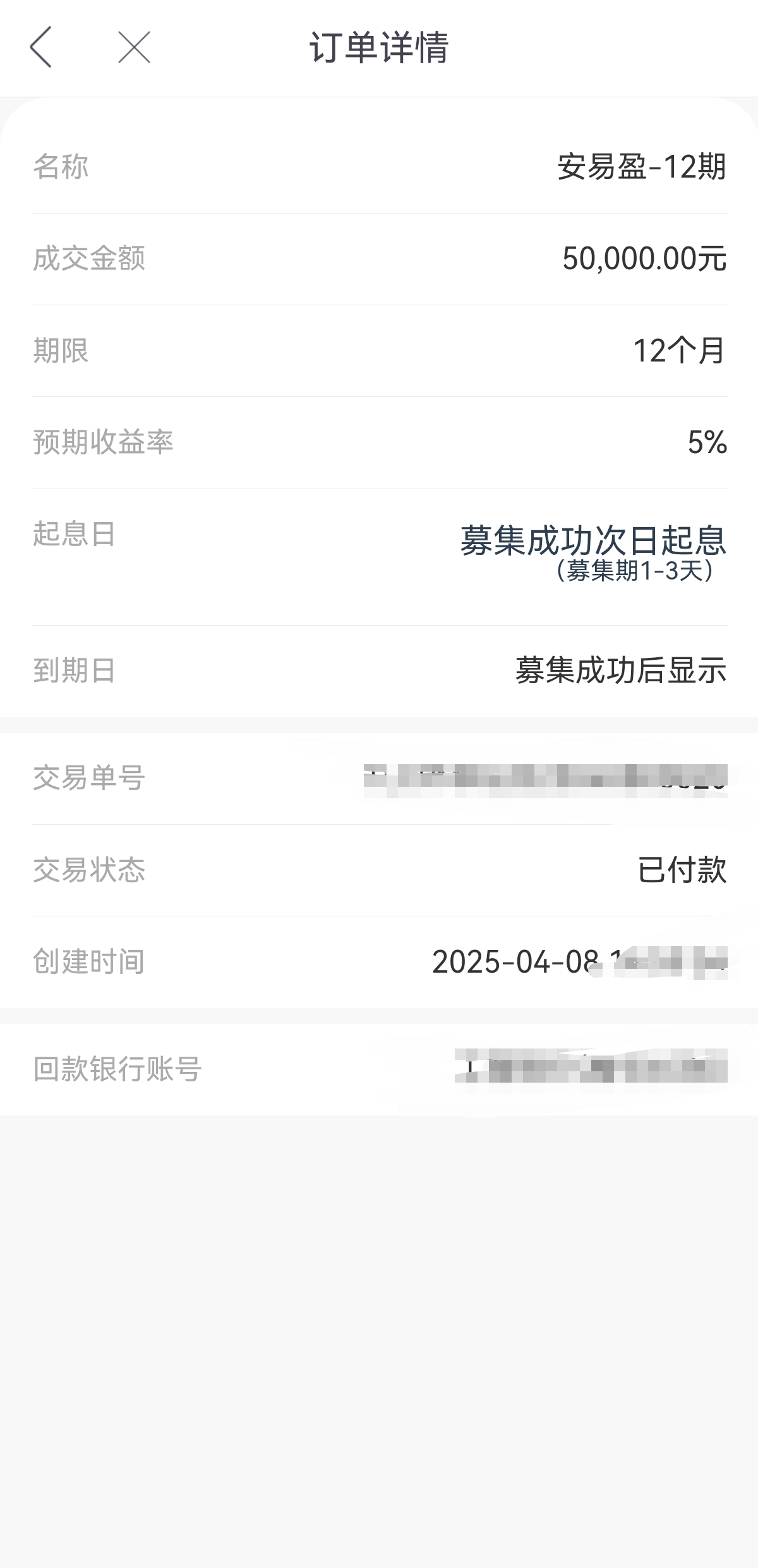The width and height of the screenshot is (758, 1568).
Task: Tap the blurred 回款银行账号 account number
Action: pyautogui.click(x=591, y=1066)
